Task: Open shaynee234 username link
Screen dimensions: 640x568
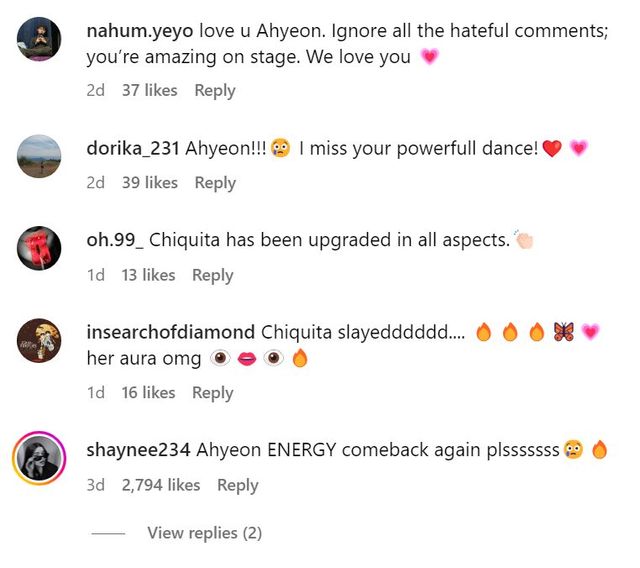Action: click(138, 450)
